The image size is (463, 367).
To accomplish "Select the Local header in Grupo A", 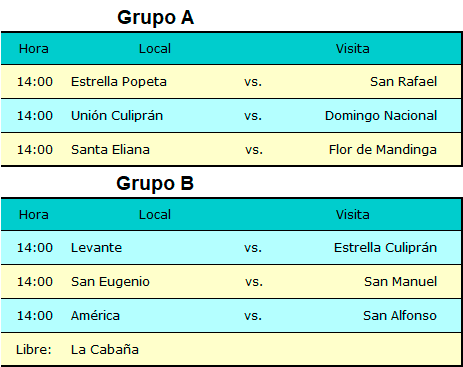I will (155, 49).
